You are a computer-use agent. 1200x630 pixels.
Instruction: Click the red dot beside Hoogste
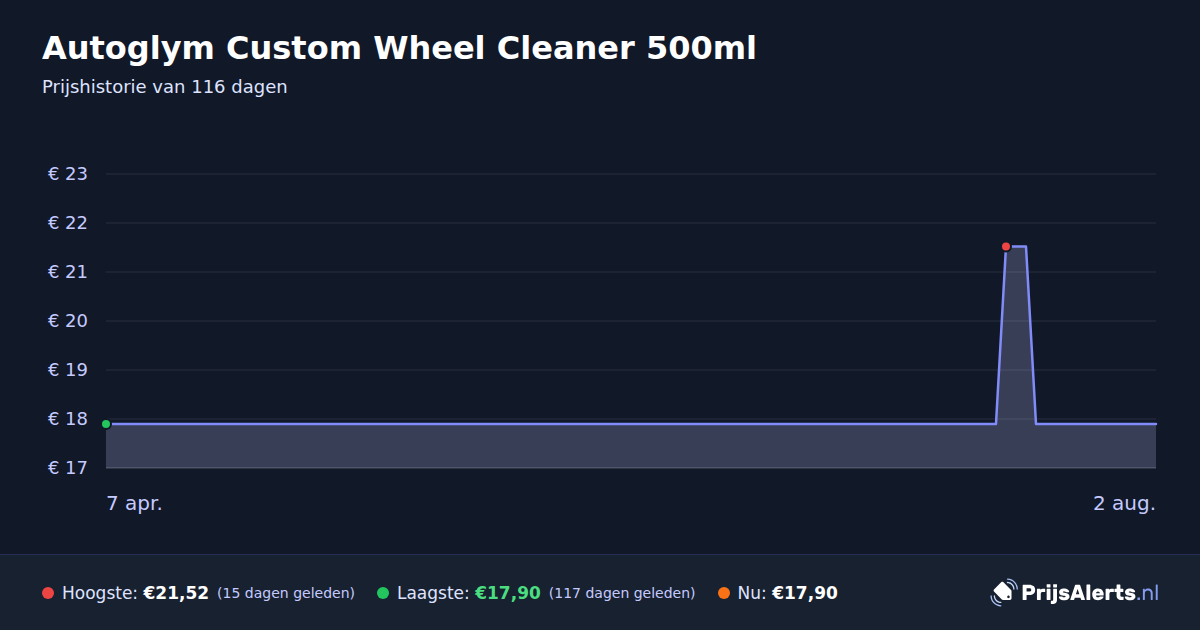(x=48, y=593)
